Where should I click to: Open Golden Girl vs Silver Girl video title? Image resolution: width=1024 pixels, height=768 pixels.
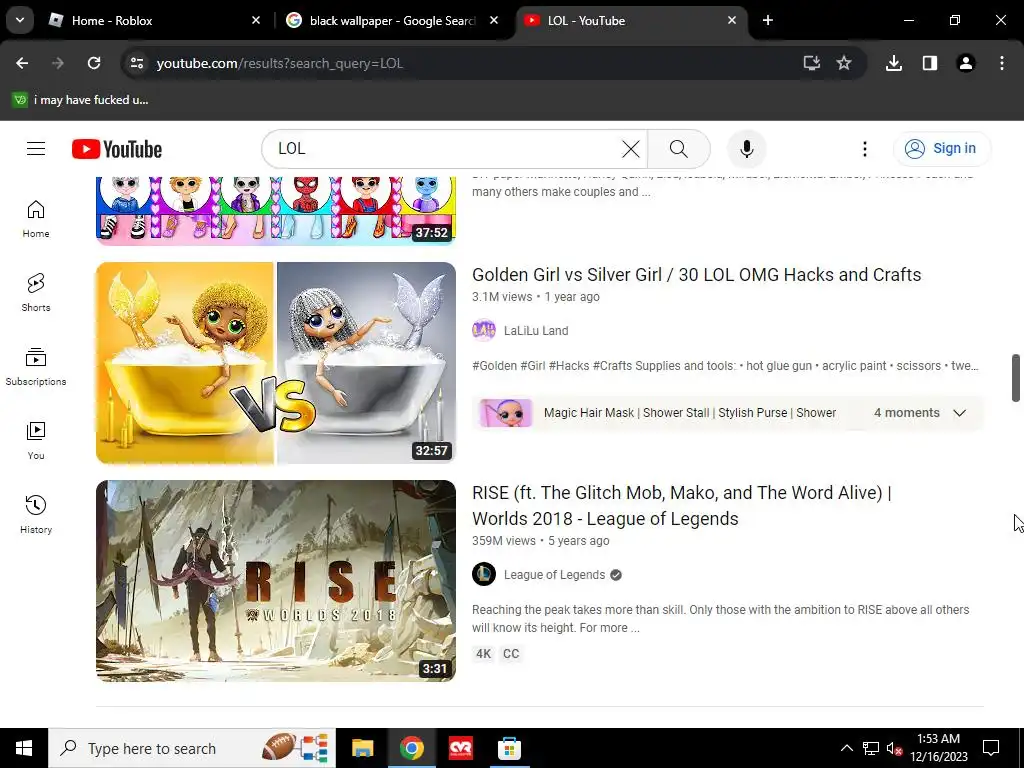click(x=696, y=275)
